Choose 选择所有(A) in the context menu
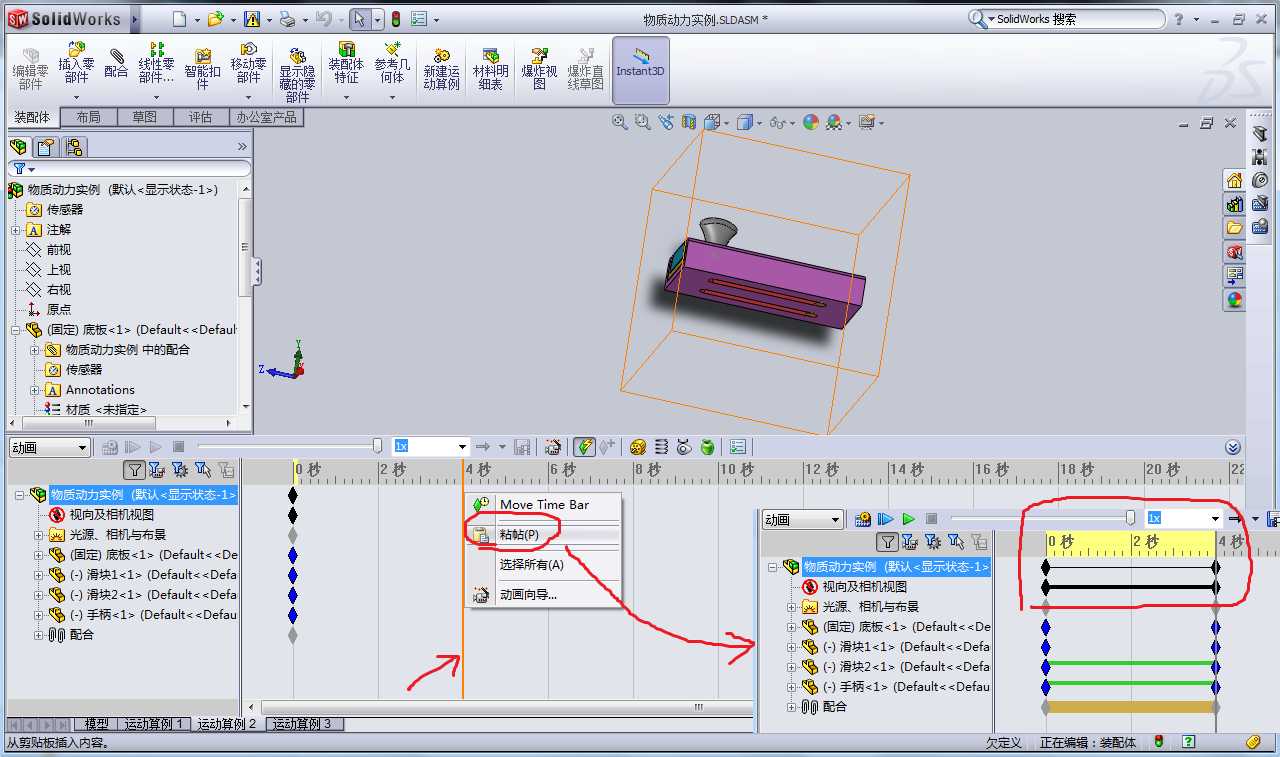This screenshot has height=757, width=1280. (x=545, y=565)
